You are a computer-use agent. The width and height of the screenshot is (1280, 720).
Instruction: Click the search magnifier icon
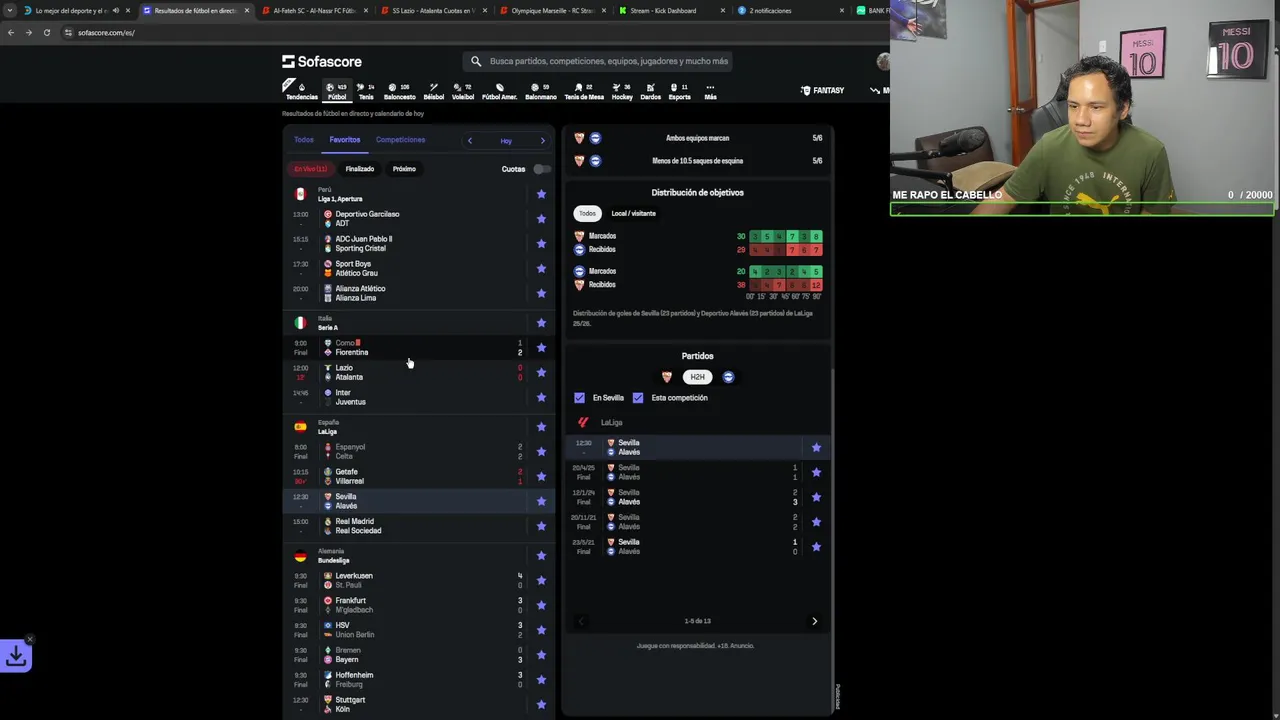tap(476, 61)
